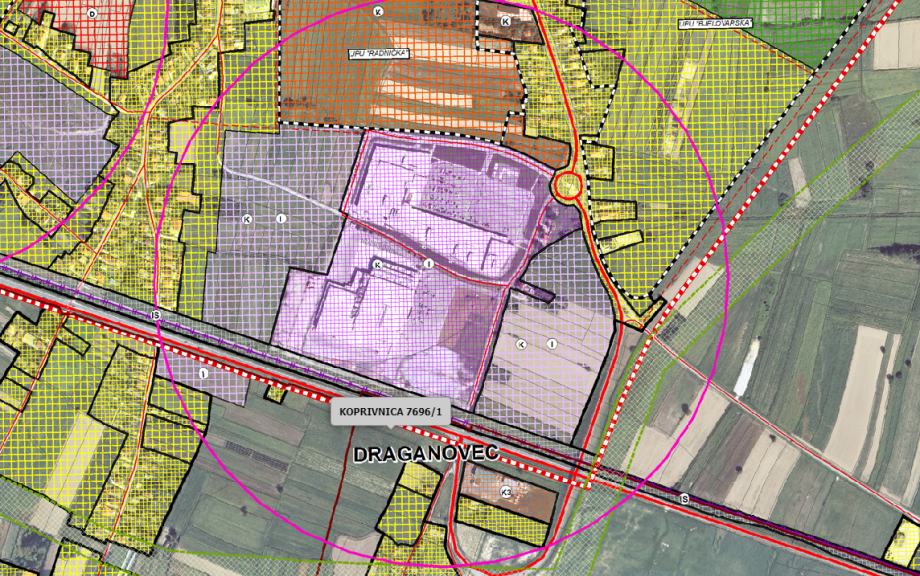
Task: Click K marker in western grey-purple zone
Action: [247, 219]
